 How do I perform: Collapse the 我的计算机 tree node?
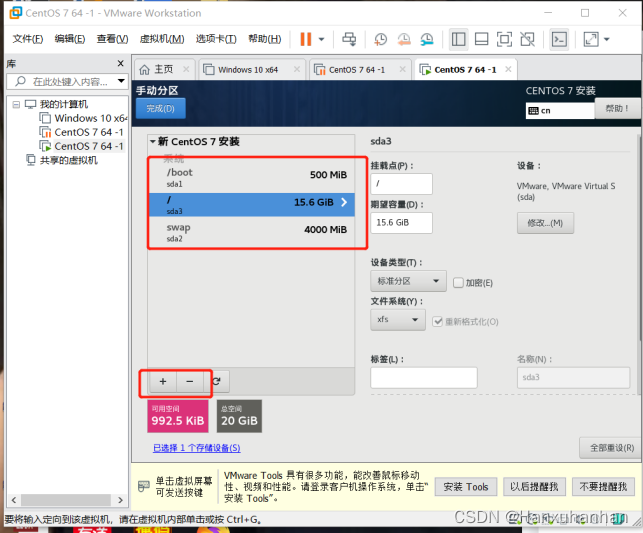(x=16, y=105)
